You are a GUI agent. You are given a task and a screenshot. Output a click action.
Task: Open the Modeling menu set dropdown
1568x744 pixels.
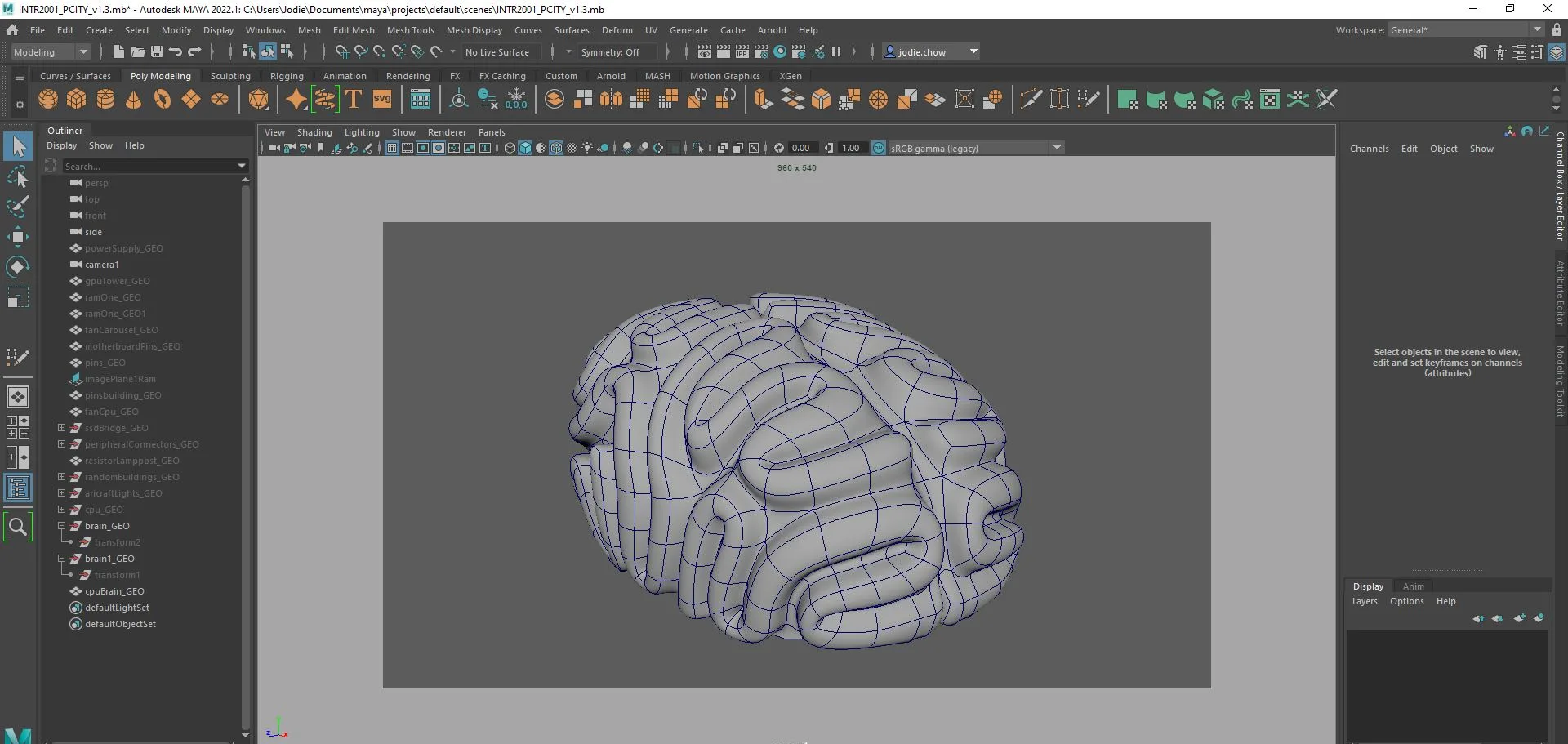click(51, 52)
